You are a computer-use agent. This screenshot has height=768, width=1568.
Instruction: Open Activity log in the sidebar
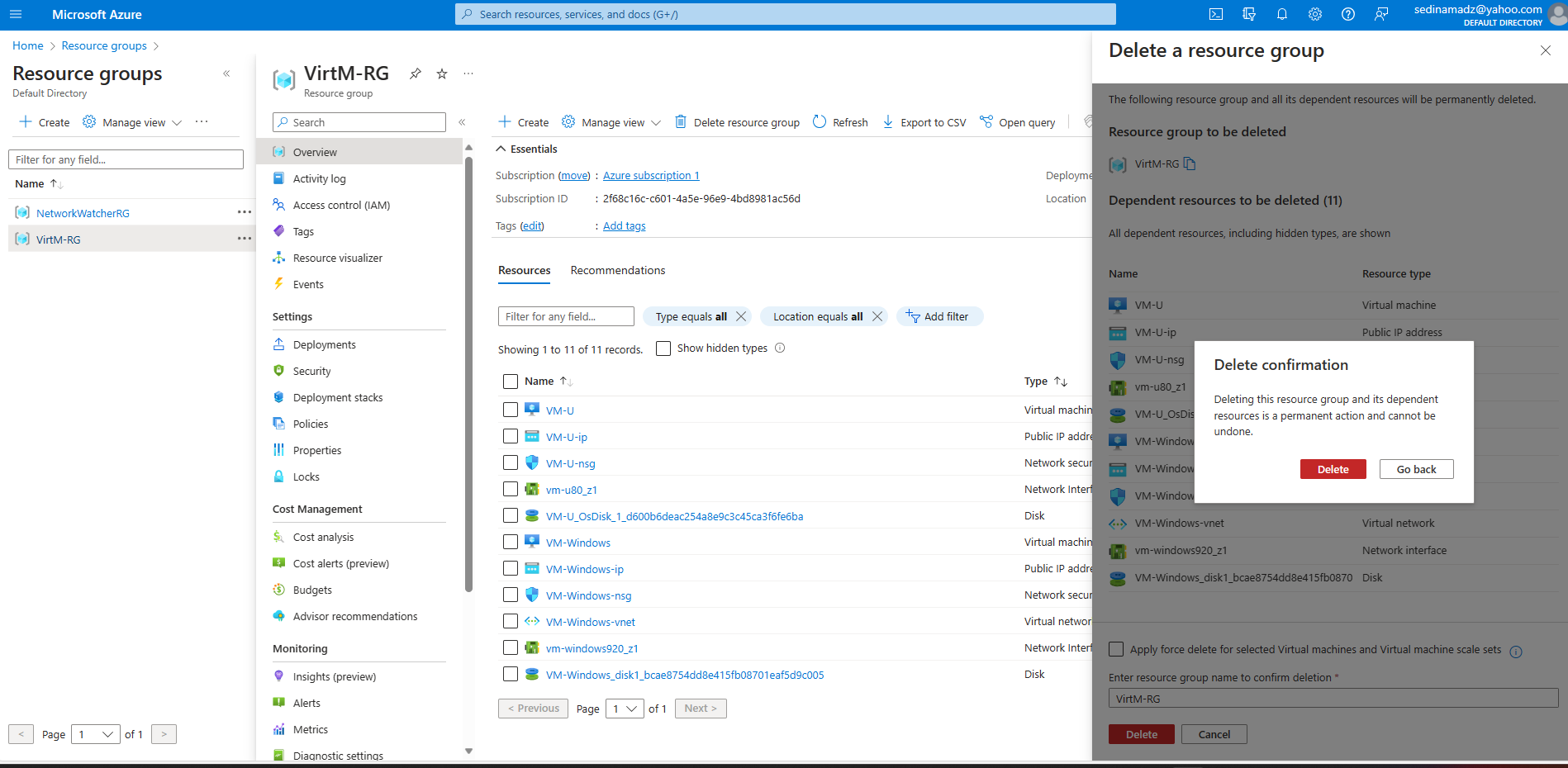pos(319,178)
